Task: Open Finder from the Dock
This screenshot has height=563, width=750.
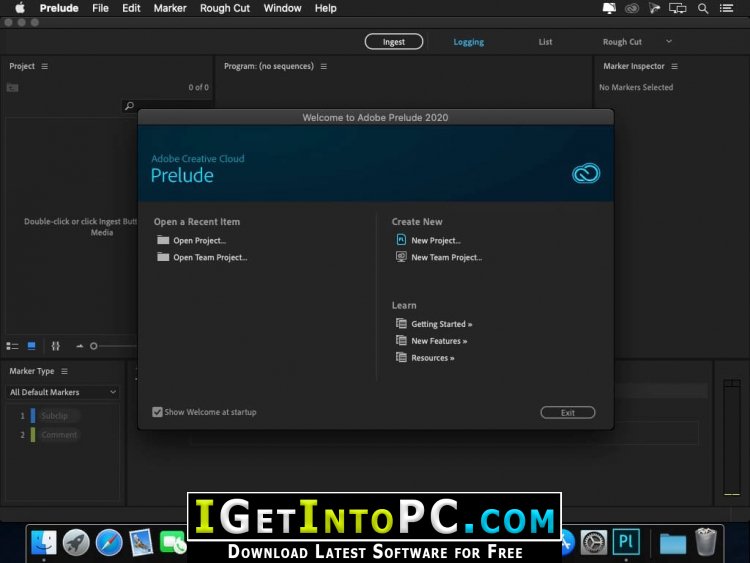Action: [44, 543]
